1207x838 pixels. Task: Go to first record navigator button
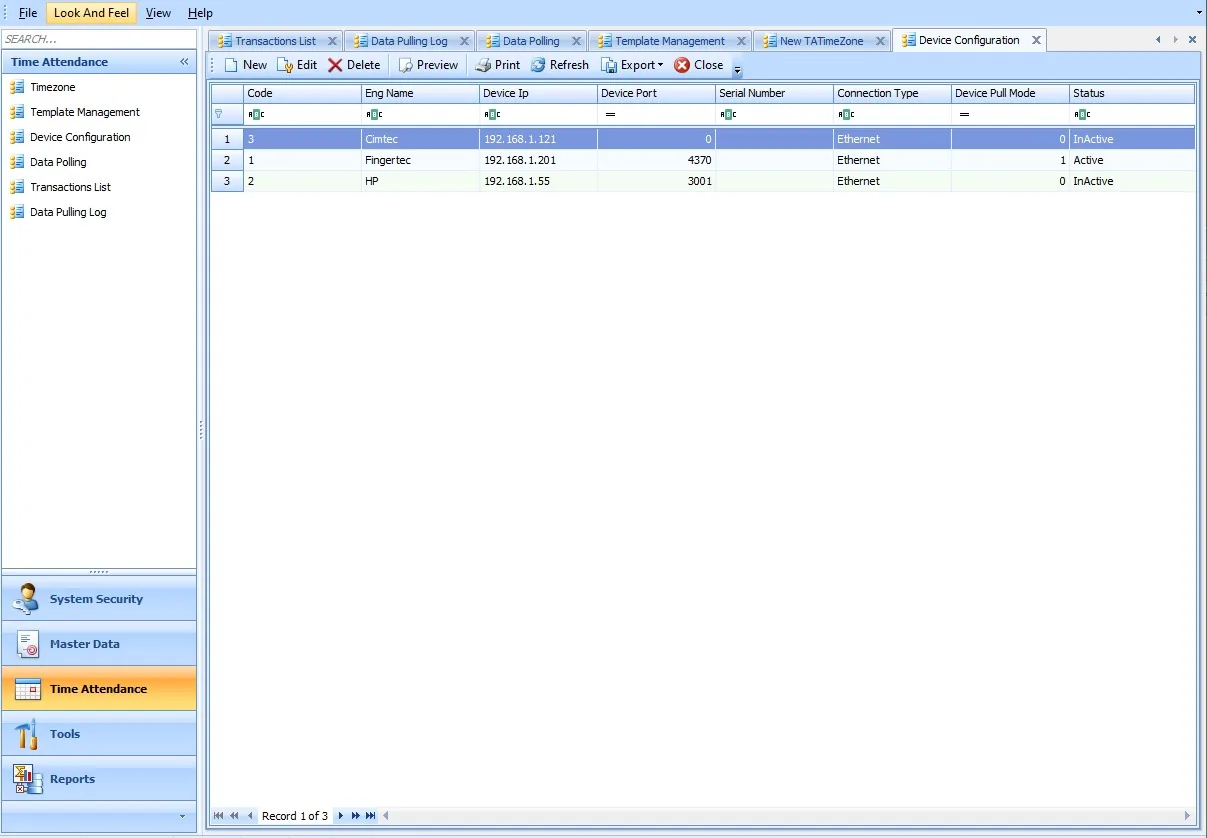[219, 816]
